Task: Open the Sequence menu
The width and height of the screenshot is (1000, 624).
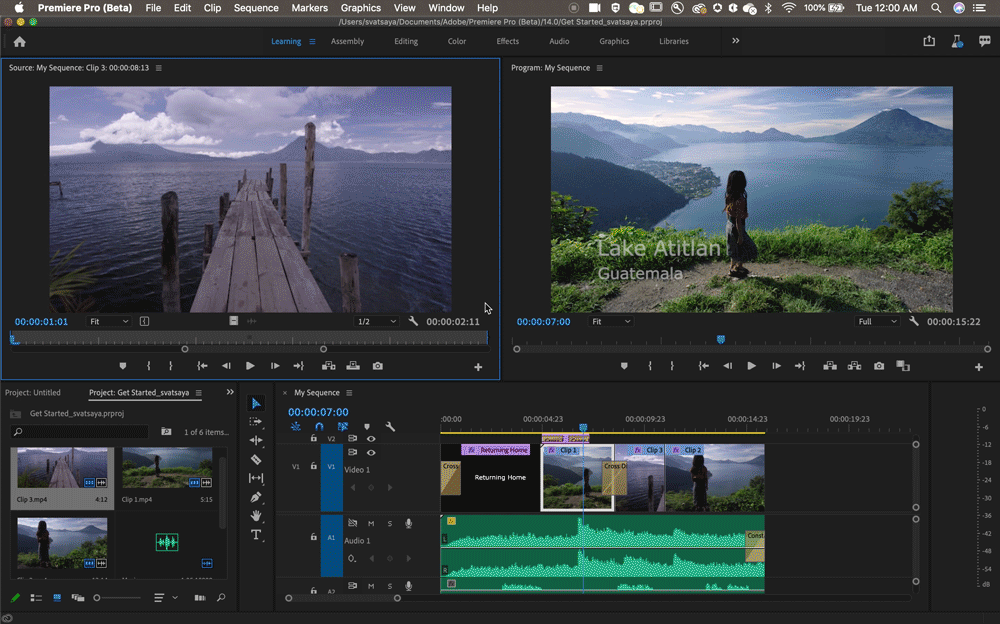Action: pyautogui.click(x=256, y=8)
